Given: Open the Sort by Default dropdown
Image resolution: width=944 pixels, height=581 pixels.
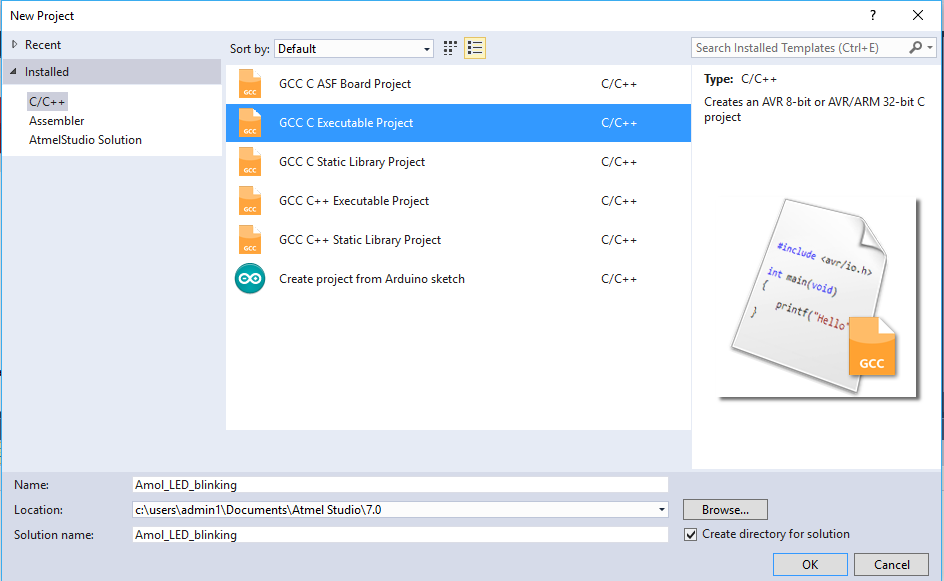Looking at the screenshot, I should click(x=354, y=49).
